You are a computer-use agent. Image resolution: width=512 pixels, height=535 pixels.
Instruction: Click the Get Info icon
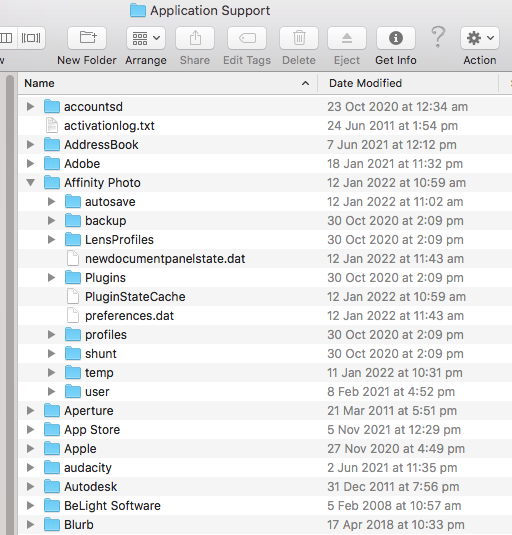[396, 38]
